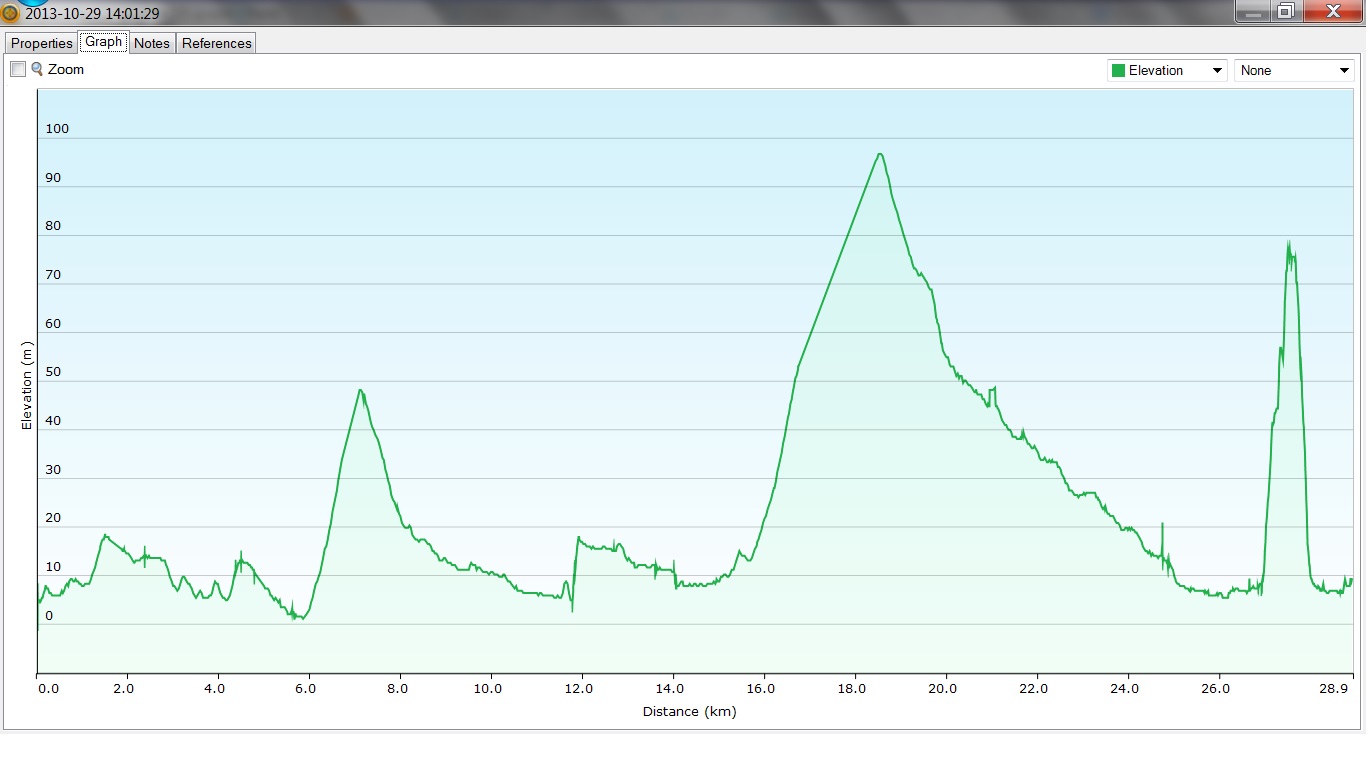Switch to the Notes tab
Viewport: 1366px width, 764px height.
coord(152,43)
